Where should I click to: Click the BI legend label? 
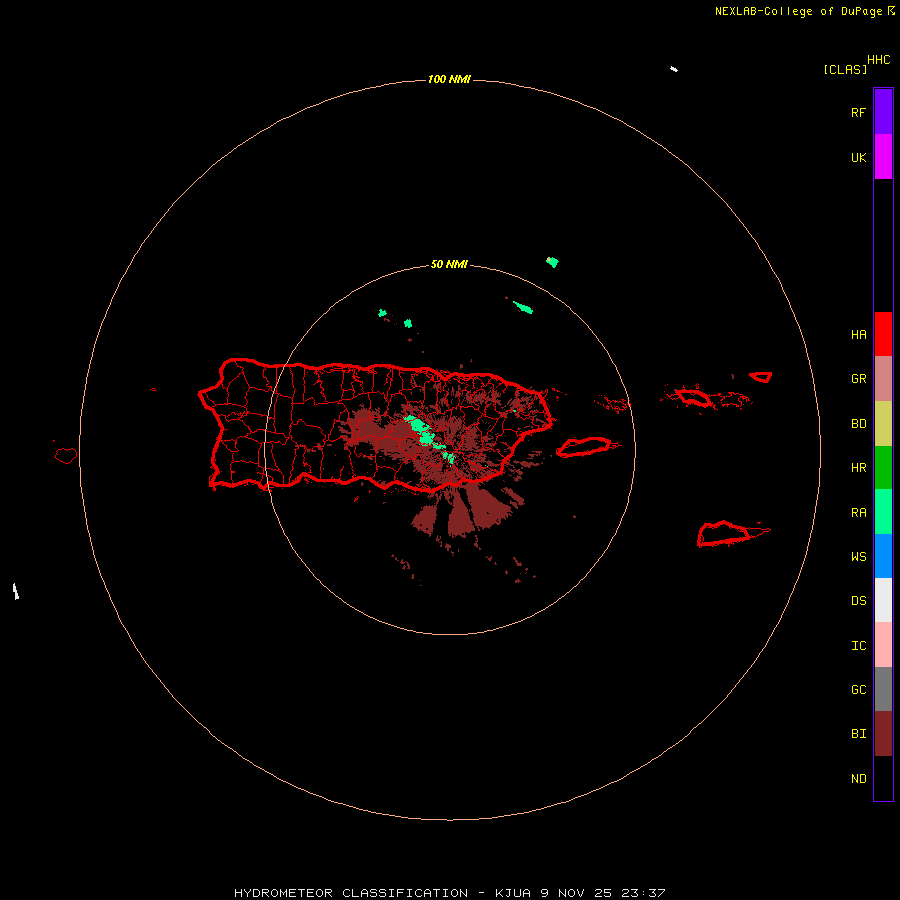click(x=859, y=734)
